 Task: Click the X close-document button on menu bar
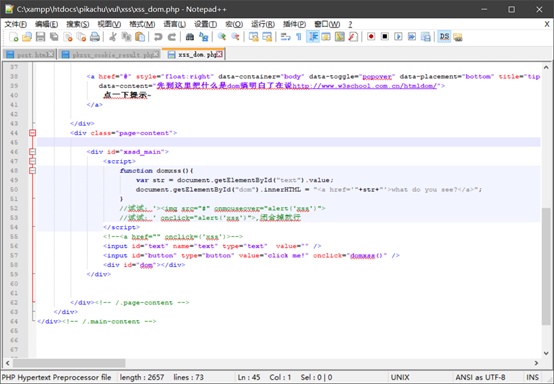coord(547,24)
